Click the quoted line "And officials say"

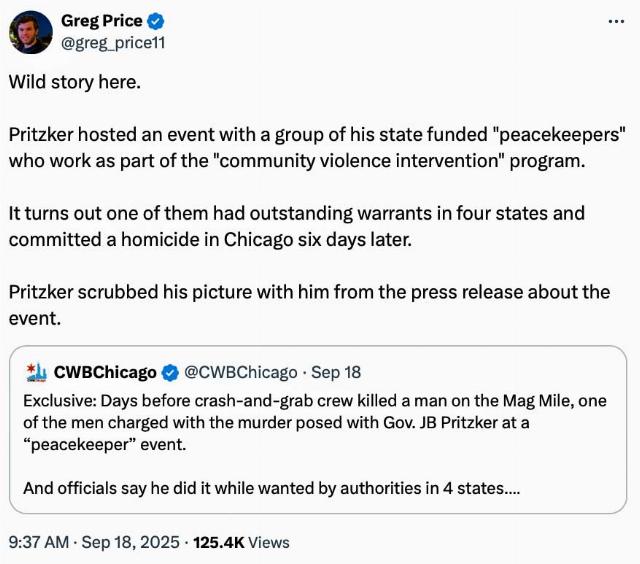coord(270,489)
